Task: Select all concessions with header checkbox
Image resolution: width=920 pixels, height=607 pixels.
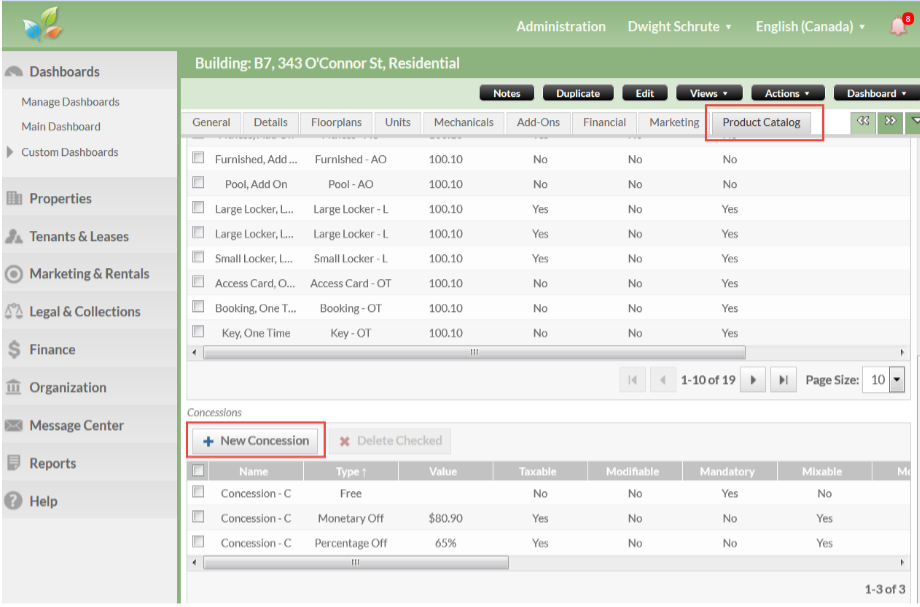Action: (198, 471)
